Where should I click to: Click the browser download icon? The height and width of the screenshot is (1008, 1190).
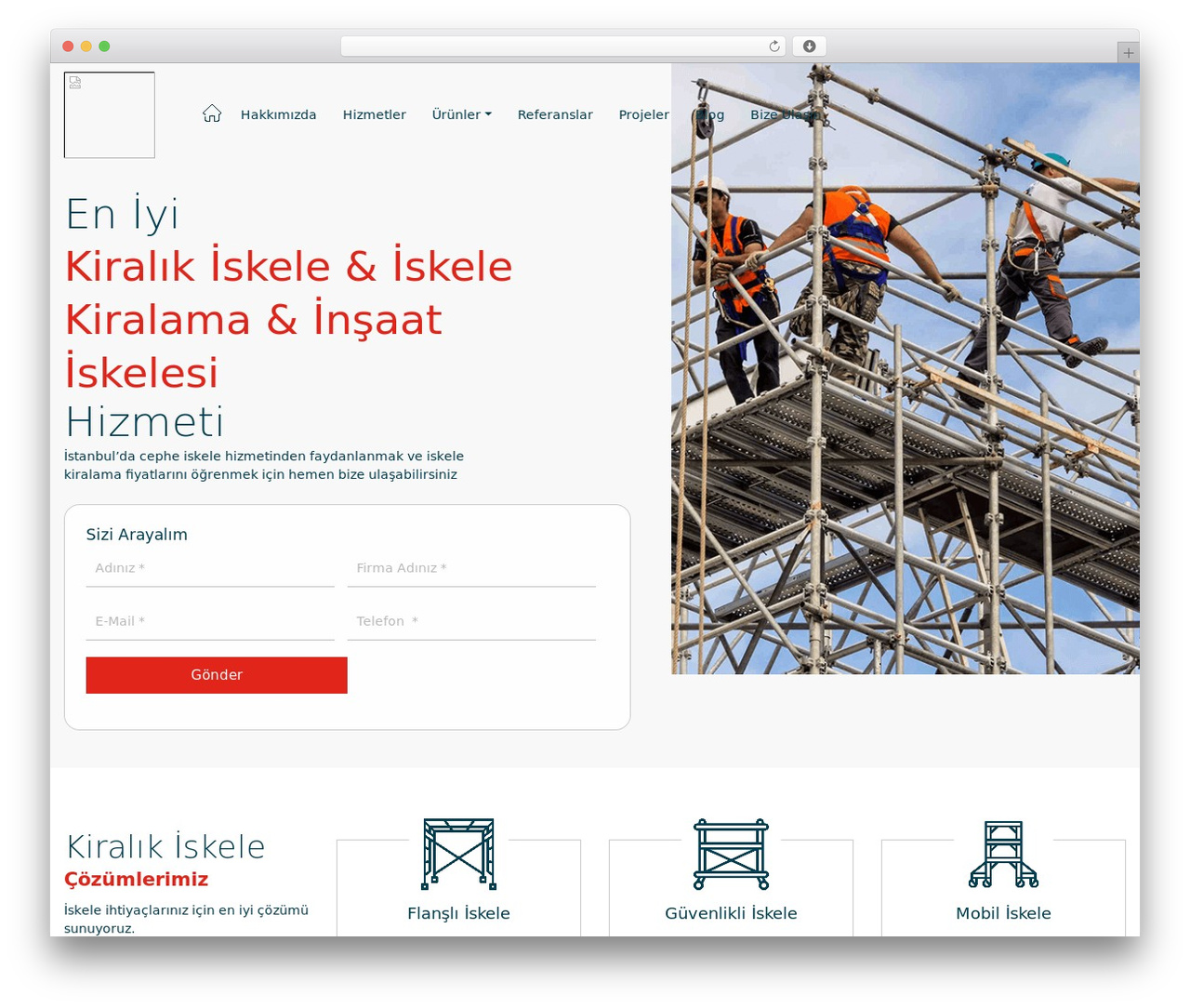[810, 46]
